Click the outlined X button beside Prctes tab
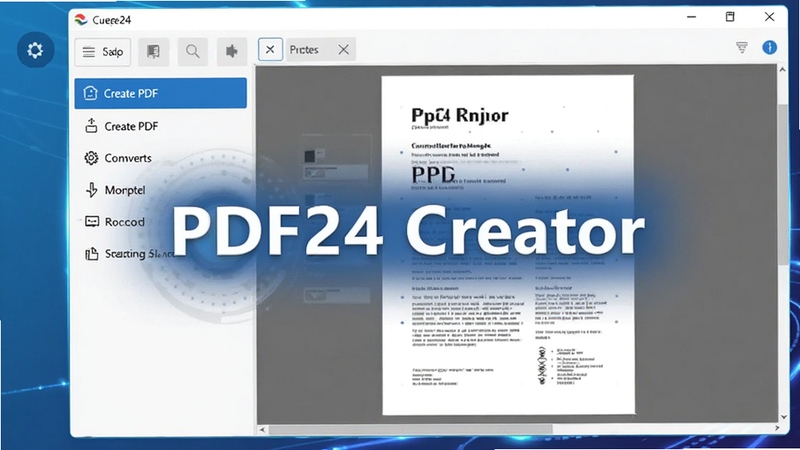800x450 pixels. [x=270, y=49]
